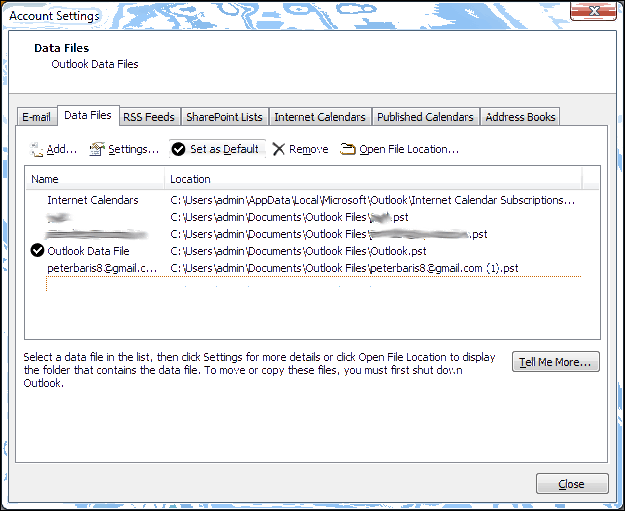Click the Name column header
The image size is (625, 511).
pos(95,179)
